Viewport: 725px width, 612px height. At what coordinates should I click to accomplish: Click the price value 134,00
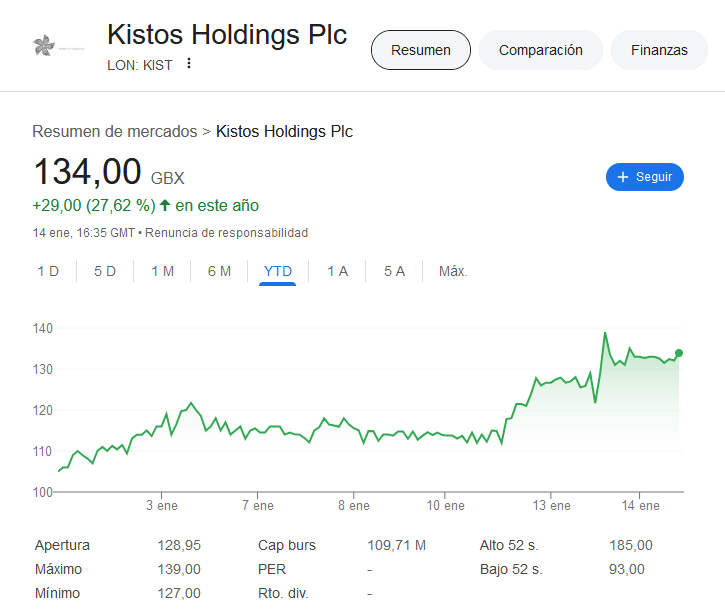tap(87, 171)
